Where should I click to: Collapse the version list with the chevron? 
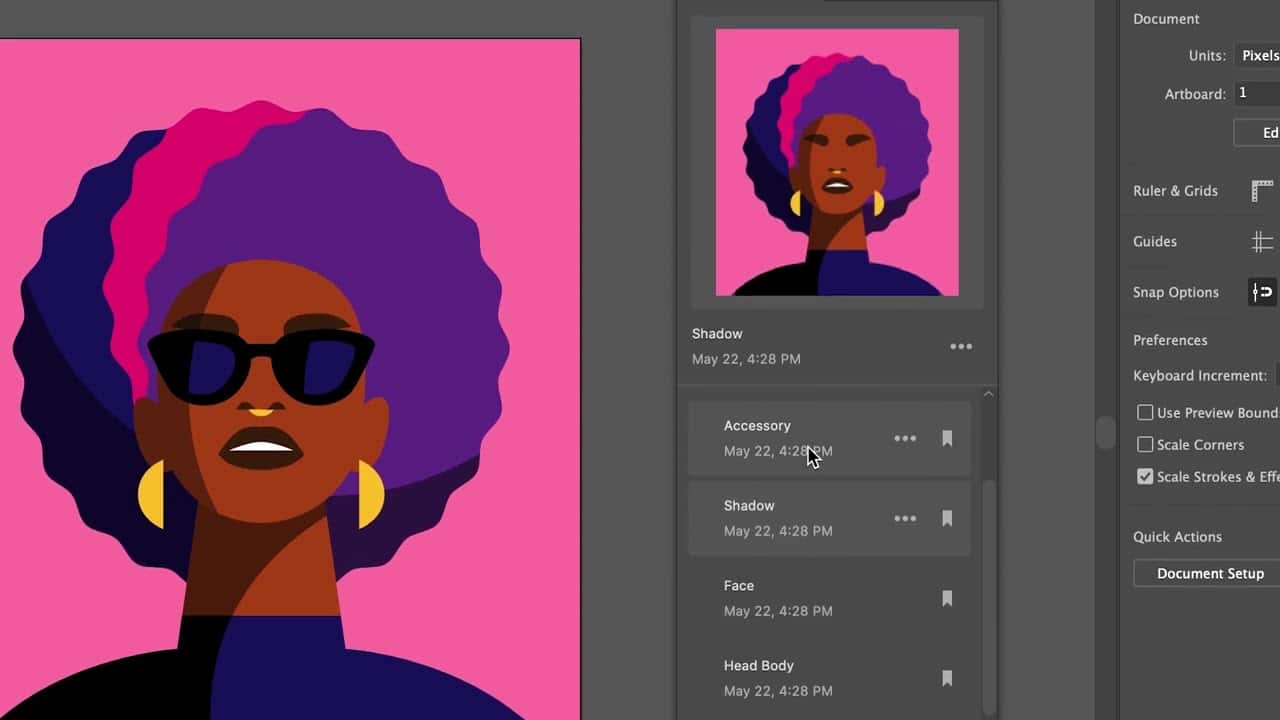pos(988,393)
